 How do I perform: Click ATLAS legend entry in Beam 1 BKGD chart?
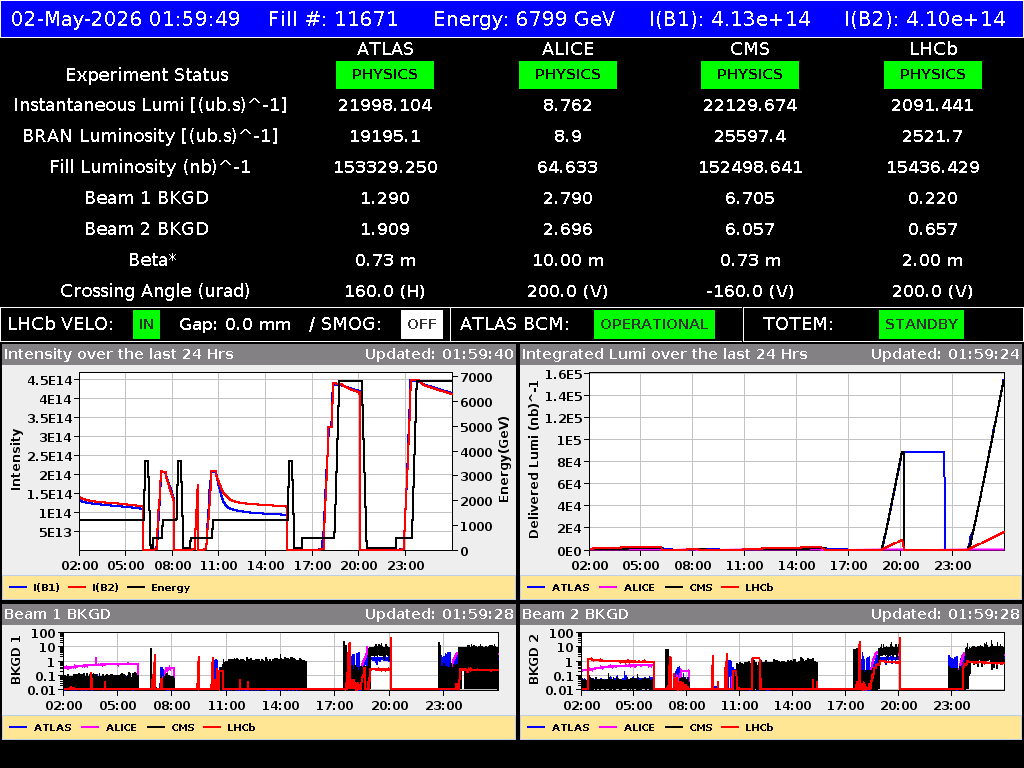[40, 728]
